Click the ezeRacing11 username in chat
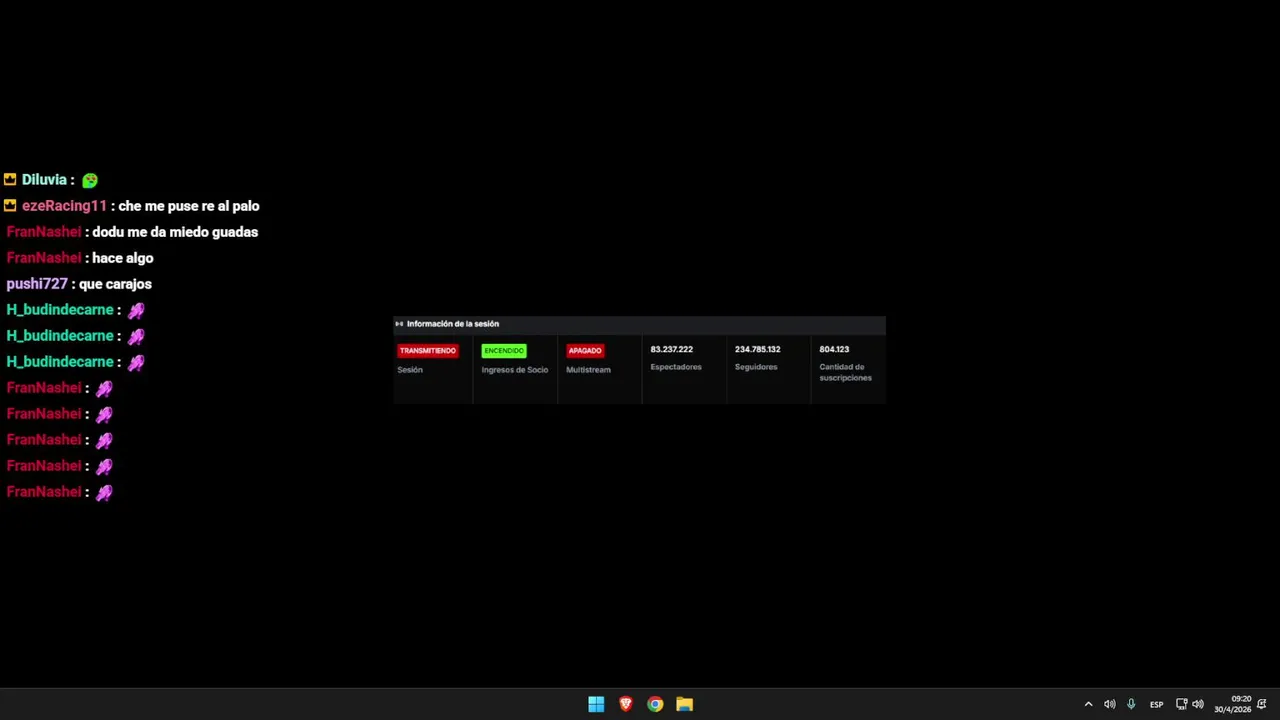 pyautogui.click(x=64, y=206)
